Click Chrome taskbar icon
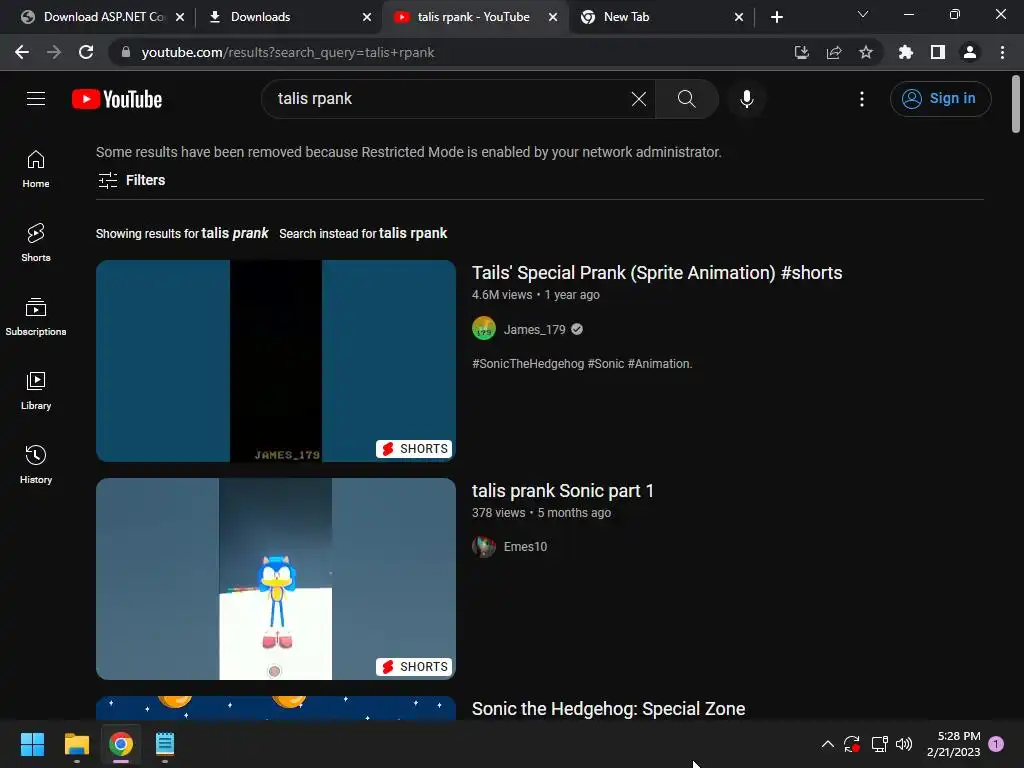Viewport: 1024px width, 768px height. [x=121, y=744]
